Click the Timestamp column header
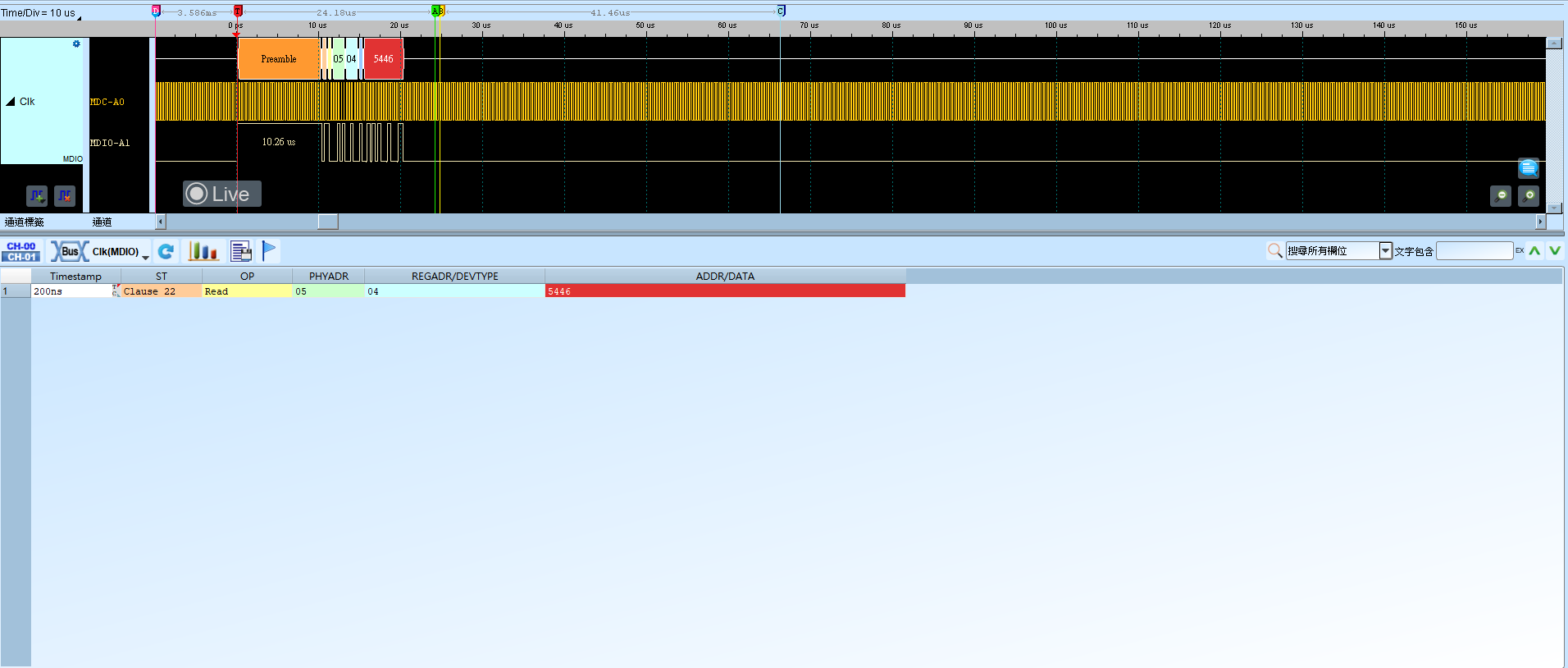Image resolution: width=1568 pixels, height=668 pixels. (x=75, y=276)
